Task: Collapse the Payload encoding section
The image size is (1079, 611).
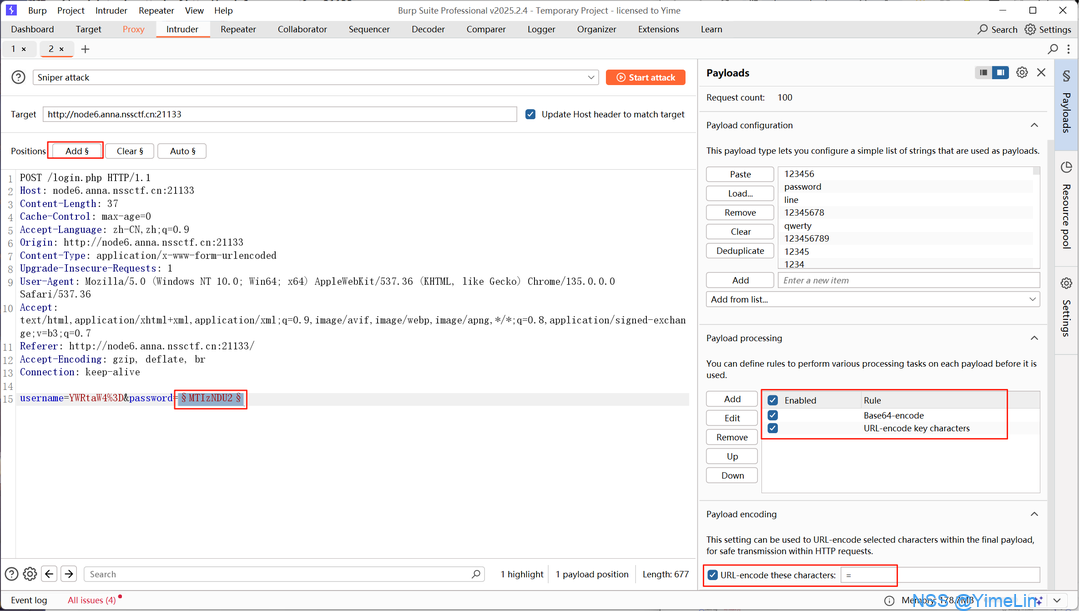Action: 1034,514
